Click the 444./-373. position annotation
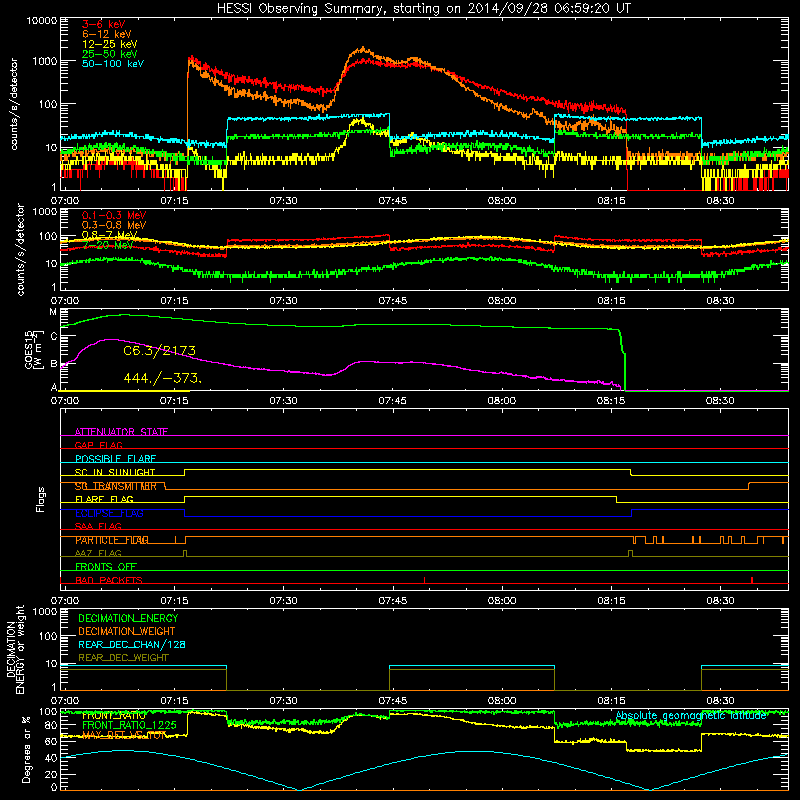The image size is (800, 800). 163,378
